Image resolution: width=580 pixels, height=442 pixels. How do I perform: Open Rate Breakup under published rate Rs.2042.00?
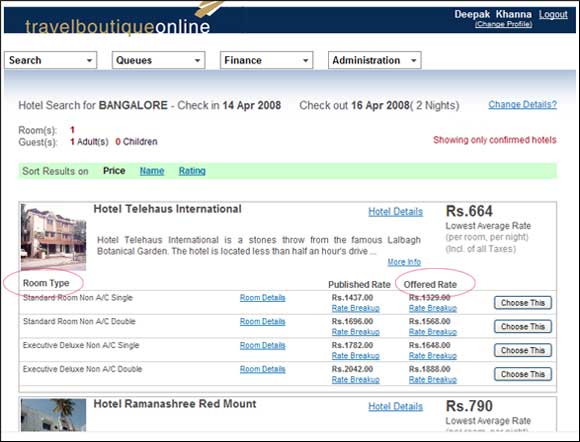pyautogui.click(x=355, y=379)
